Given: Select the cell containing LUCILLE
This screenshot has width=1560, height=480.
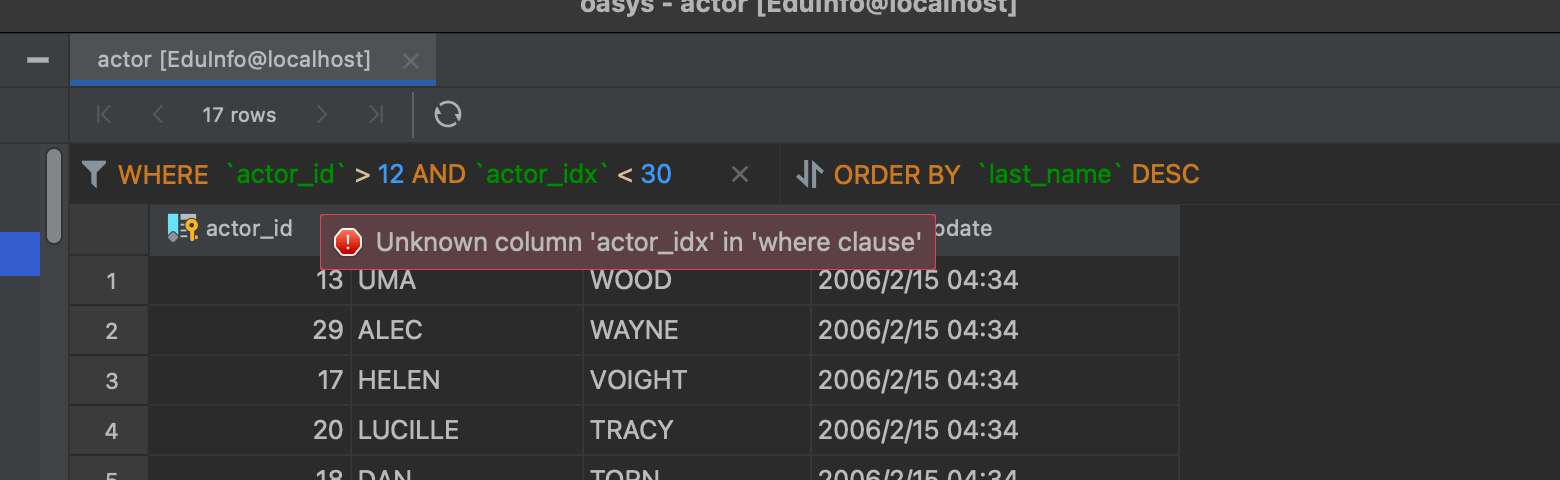Looking at the screenshot, I should tap(467, 430).
